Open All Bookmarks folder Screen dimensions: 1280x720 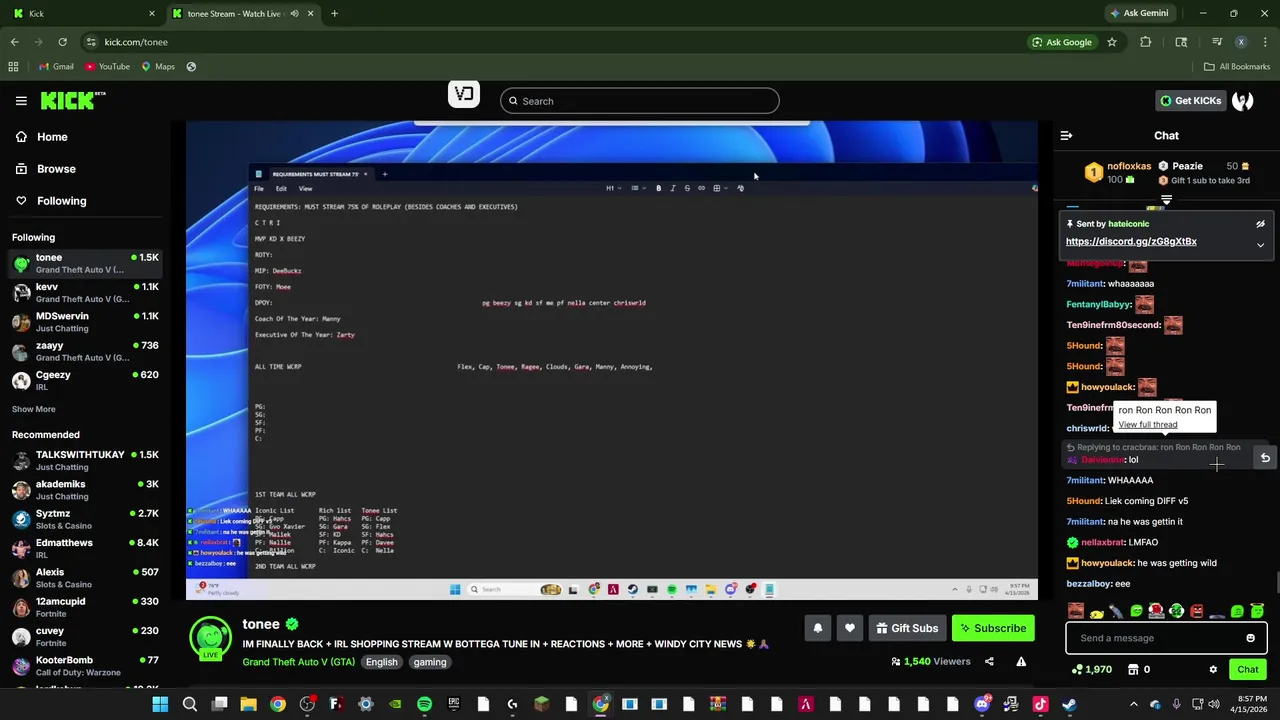(x=1237, y=66)
